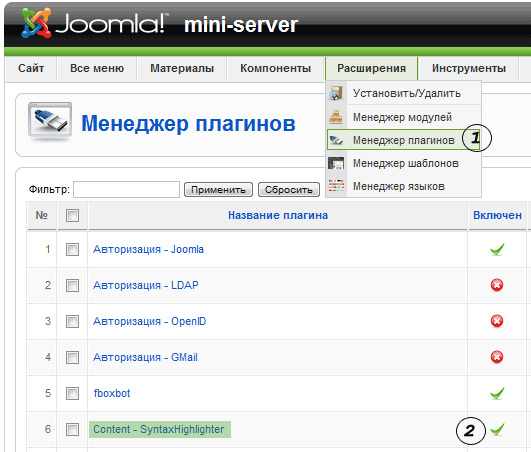Viewport: 531px width, 452px height.
Task: Click the mini-server site name in header
Action: pyautogui.click(x=241, y=25)
